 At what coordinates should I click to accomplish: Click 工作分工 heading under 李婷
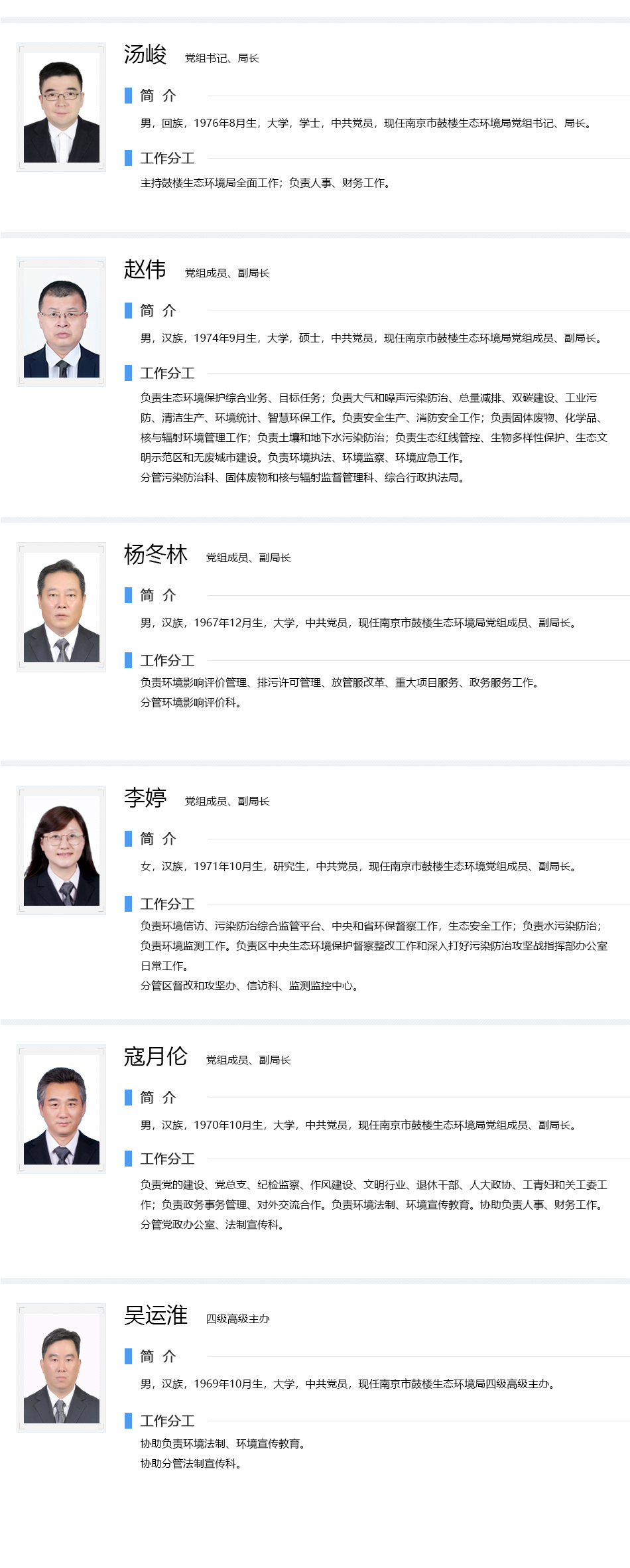[x=167, y=904]
